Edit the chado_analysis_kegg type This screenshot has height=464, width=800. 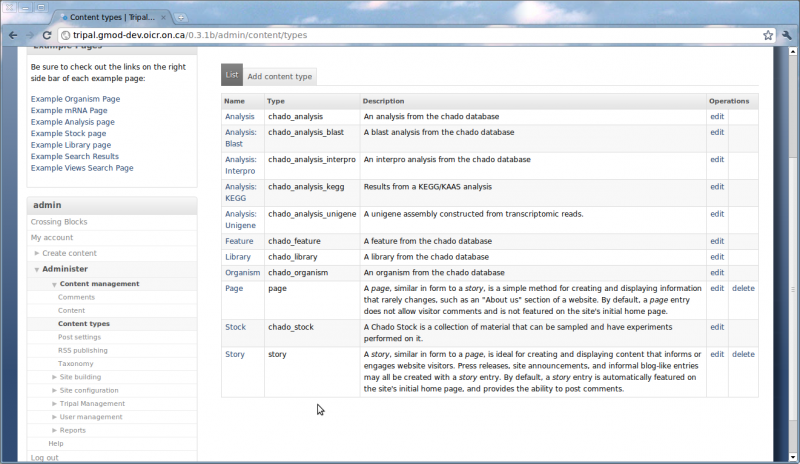point(717,187)
